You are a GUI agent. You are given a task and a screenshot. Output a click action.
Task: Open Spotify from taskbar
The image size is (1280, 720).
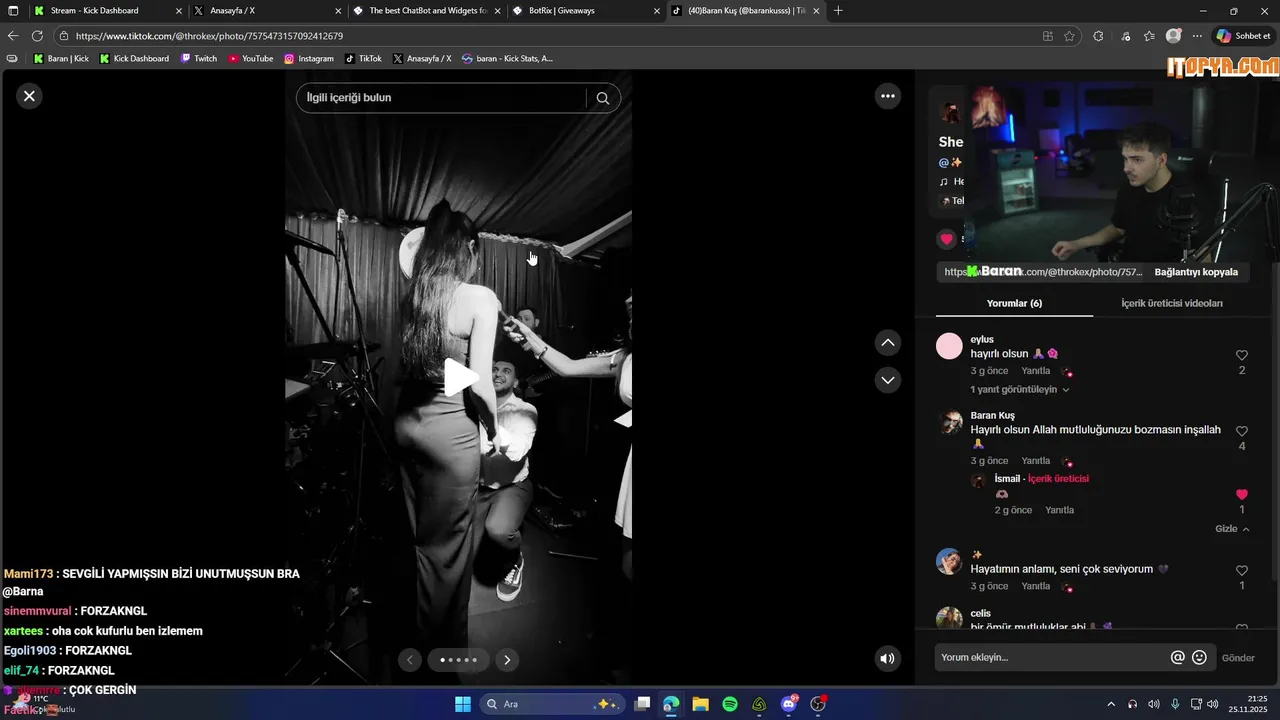pos(730,704)
